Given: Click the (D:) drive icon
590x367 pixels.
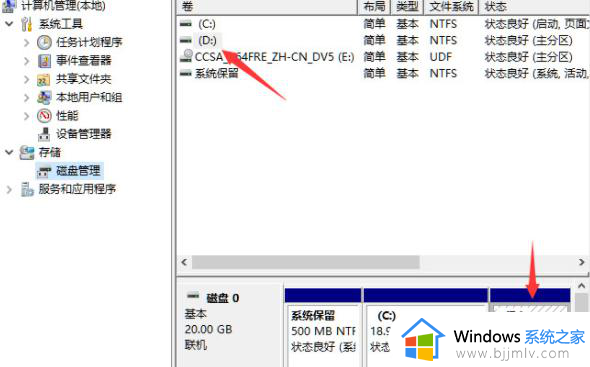Looking at the screenshot, I should point(186,40).
